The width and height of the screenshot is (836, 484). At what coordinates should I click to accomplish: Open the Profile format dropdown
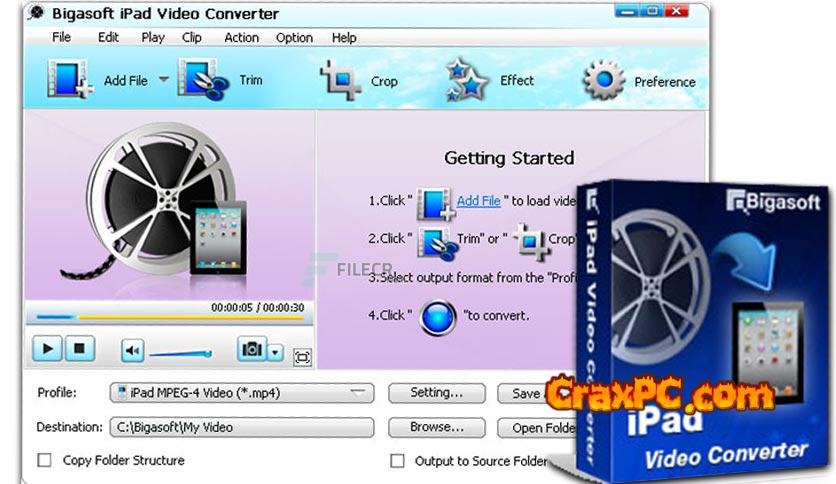[x=242, y=393]
